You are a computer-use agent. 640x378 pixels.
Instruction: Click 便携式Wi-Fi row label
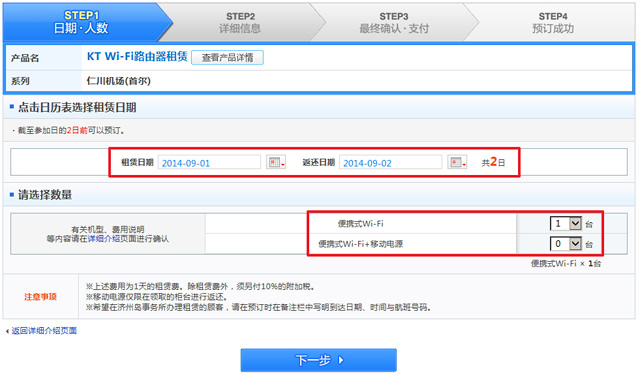click(361, 224)
